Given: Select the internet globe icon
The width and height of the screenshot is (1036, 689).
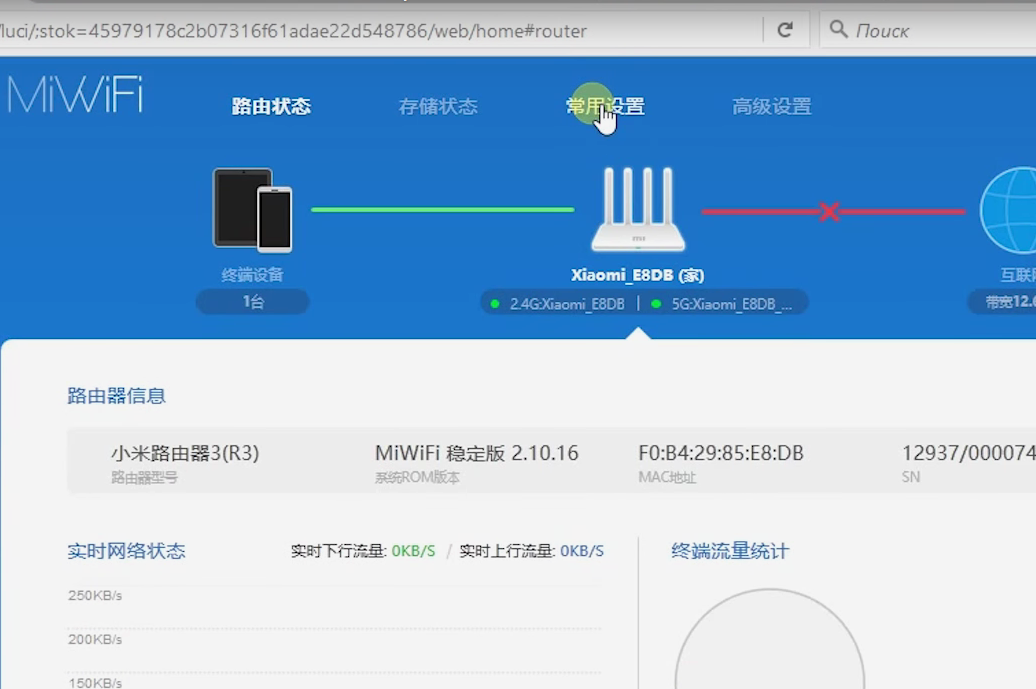Looking at the screenshot, I should coord(1008,210).
